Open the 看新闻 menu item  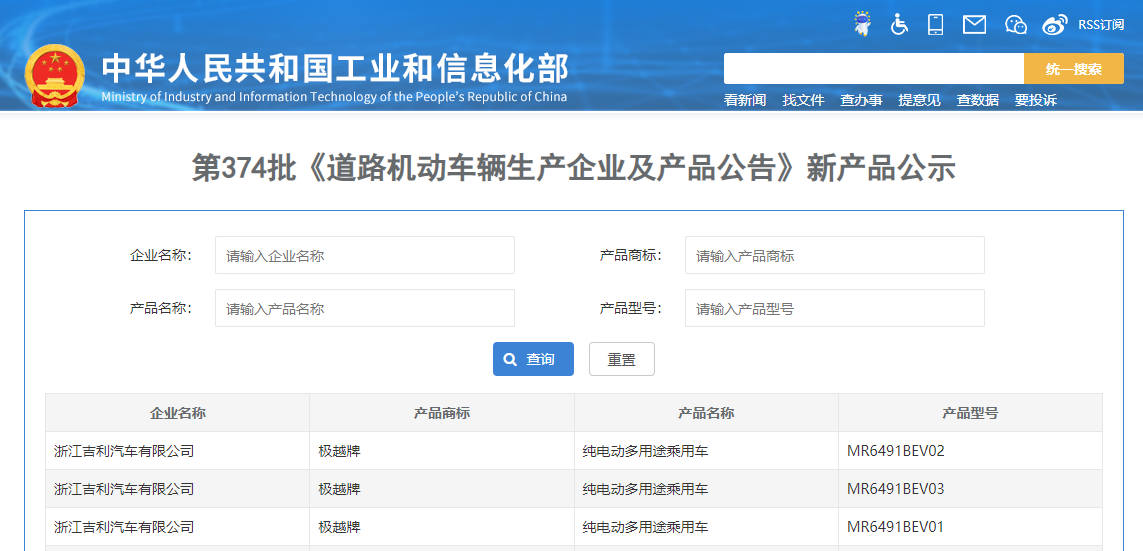(745, 100)
